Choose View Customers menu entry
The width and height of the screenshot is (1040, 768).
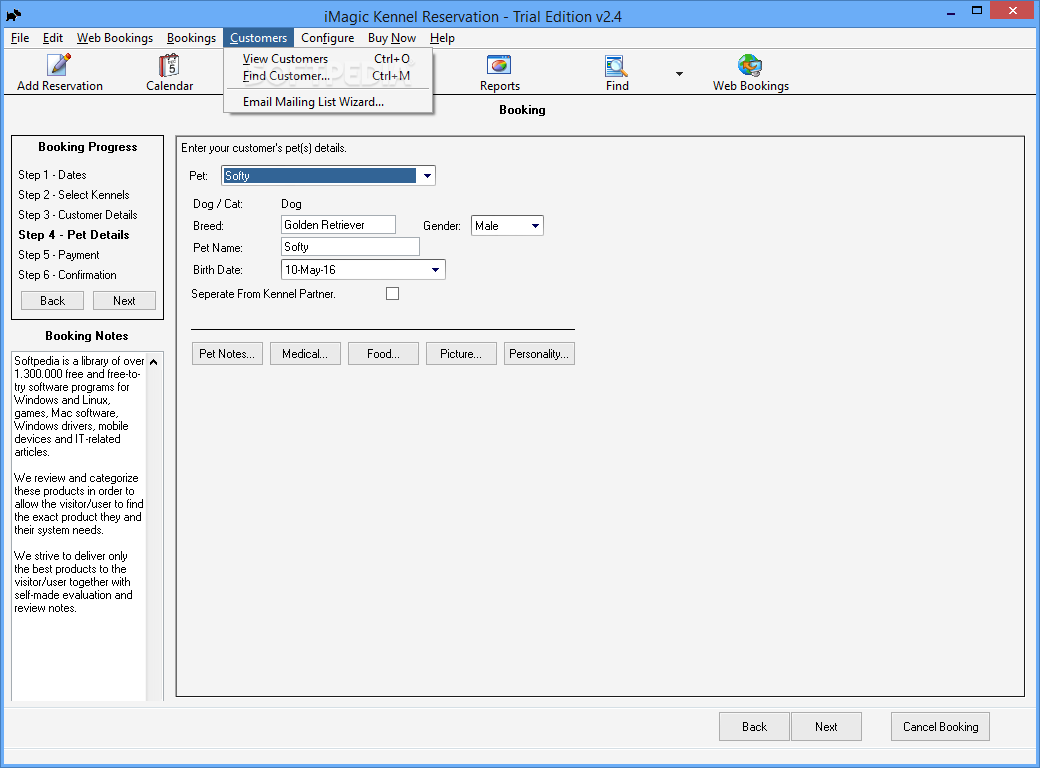328,58
